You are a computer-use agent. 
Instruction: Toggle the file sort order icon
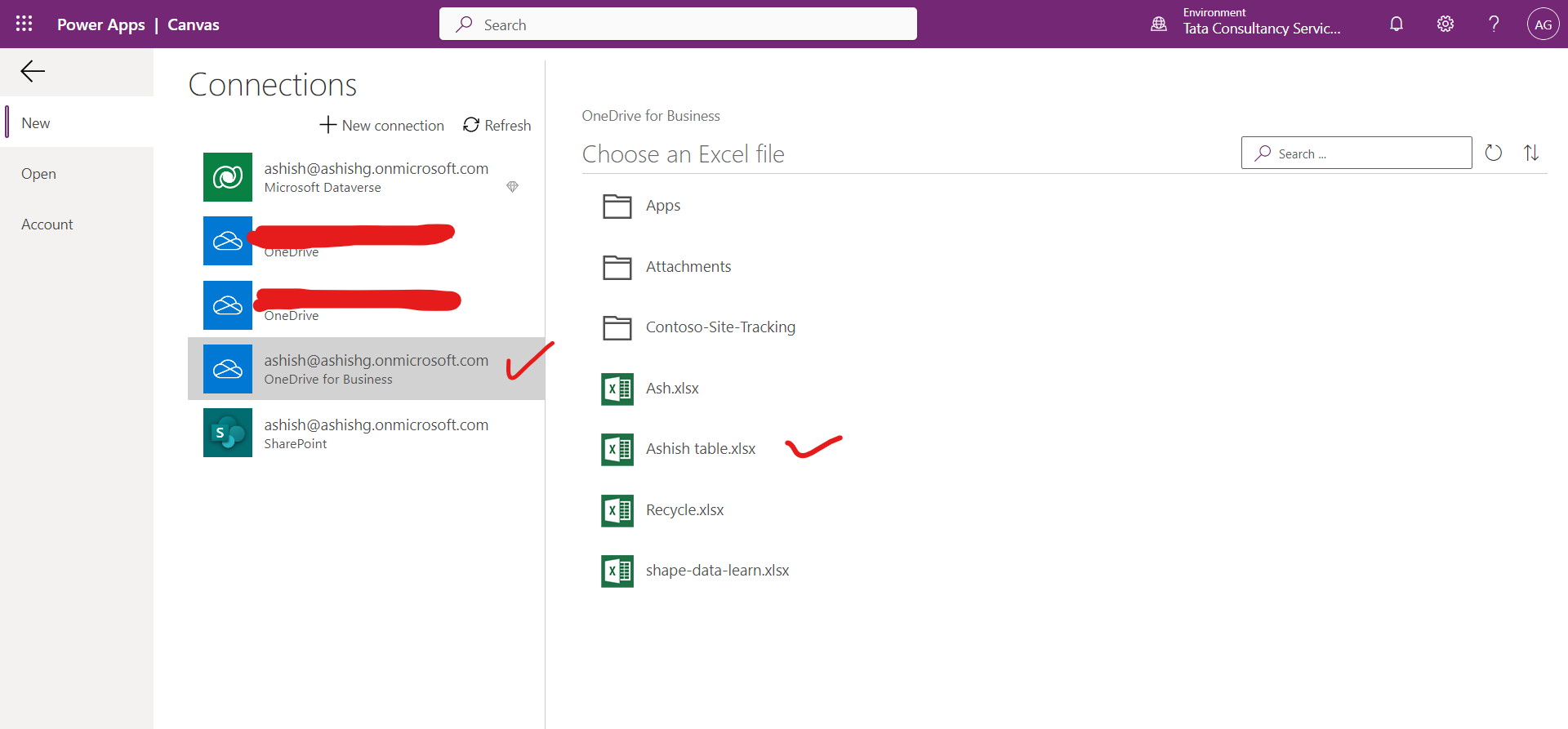1531,153
